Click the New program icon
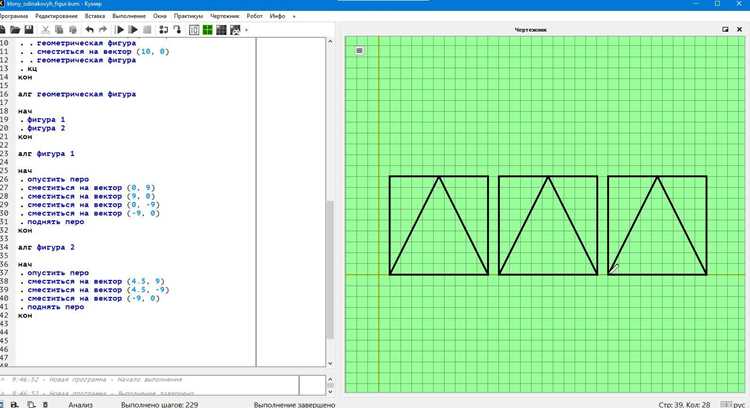The height and width of the screenshot is (408, 750). click(2, 30)
